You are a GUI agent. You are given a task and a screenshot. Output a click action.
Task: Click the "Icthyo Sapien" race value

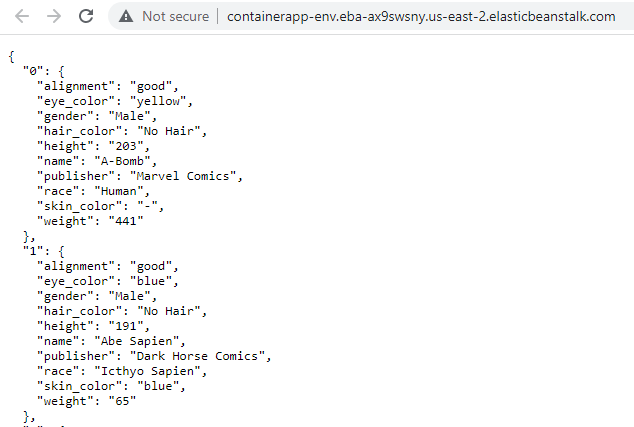(x=147, y=371)
